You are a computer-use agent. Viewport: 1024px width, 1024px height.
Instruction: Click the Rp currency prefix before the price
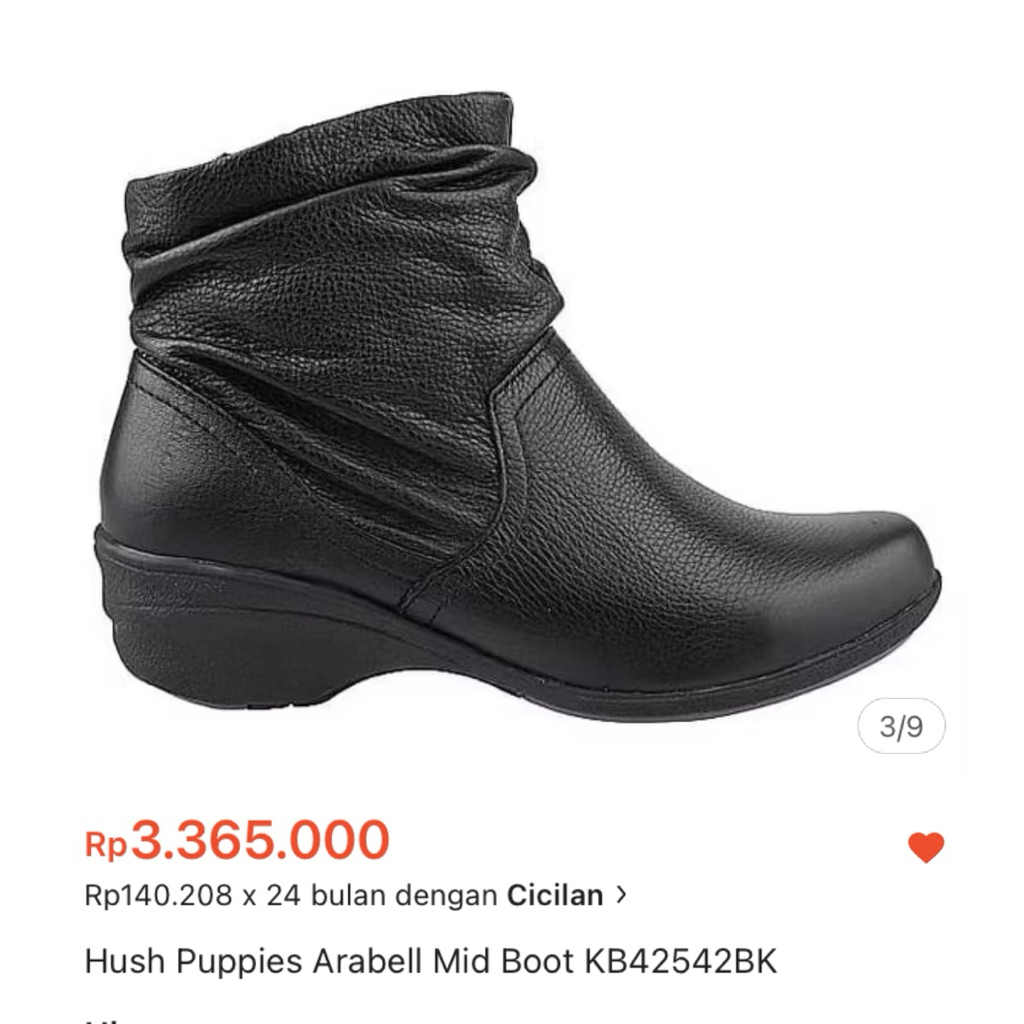point(106,844)
